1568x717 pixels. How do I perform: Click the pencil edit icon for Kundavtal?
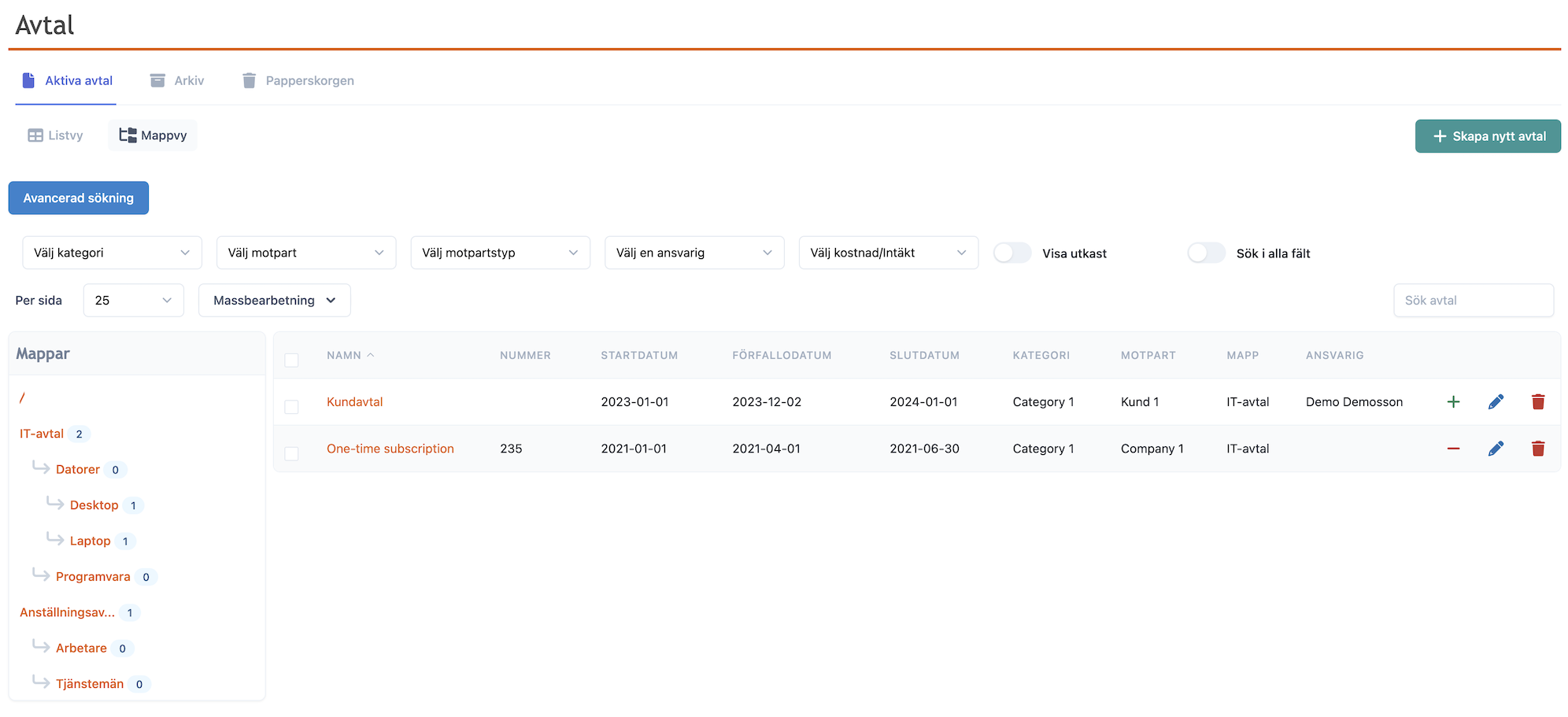click(1496, 402)
